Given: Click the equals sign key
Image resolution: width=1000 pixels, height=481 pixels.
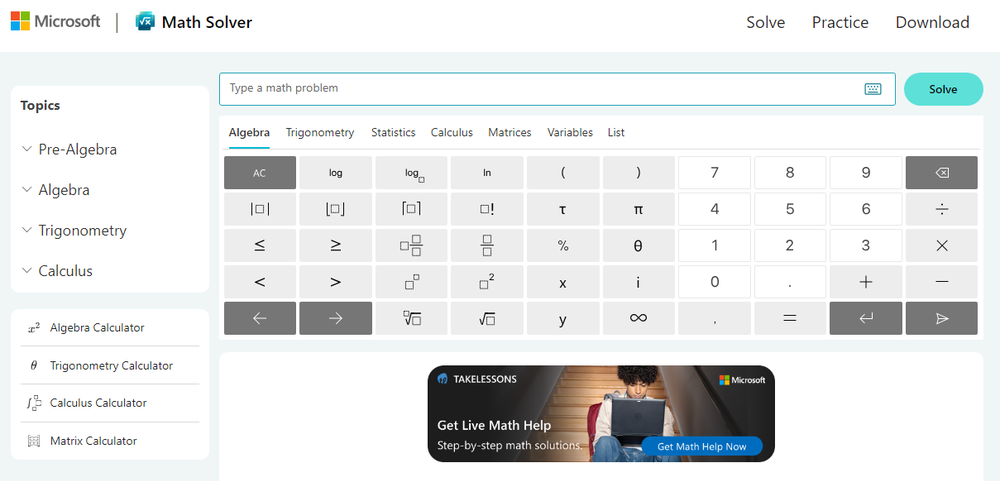Looking at the screenshot, I should click(790, 318).
